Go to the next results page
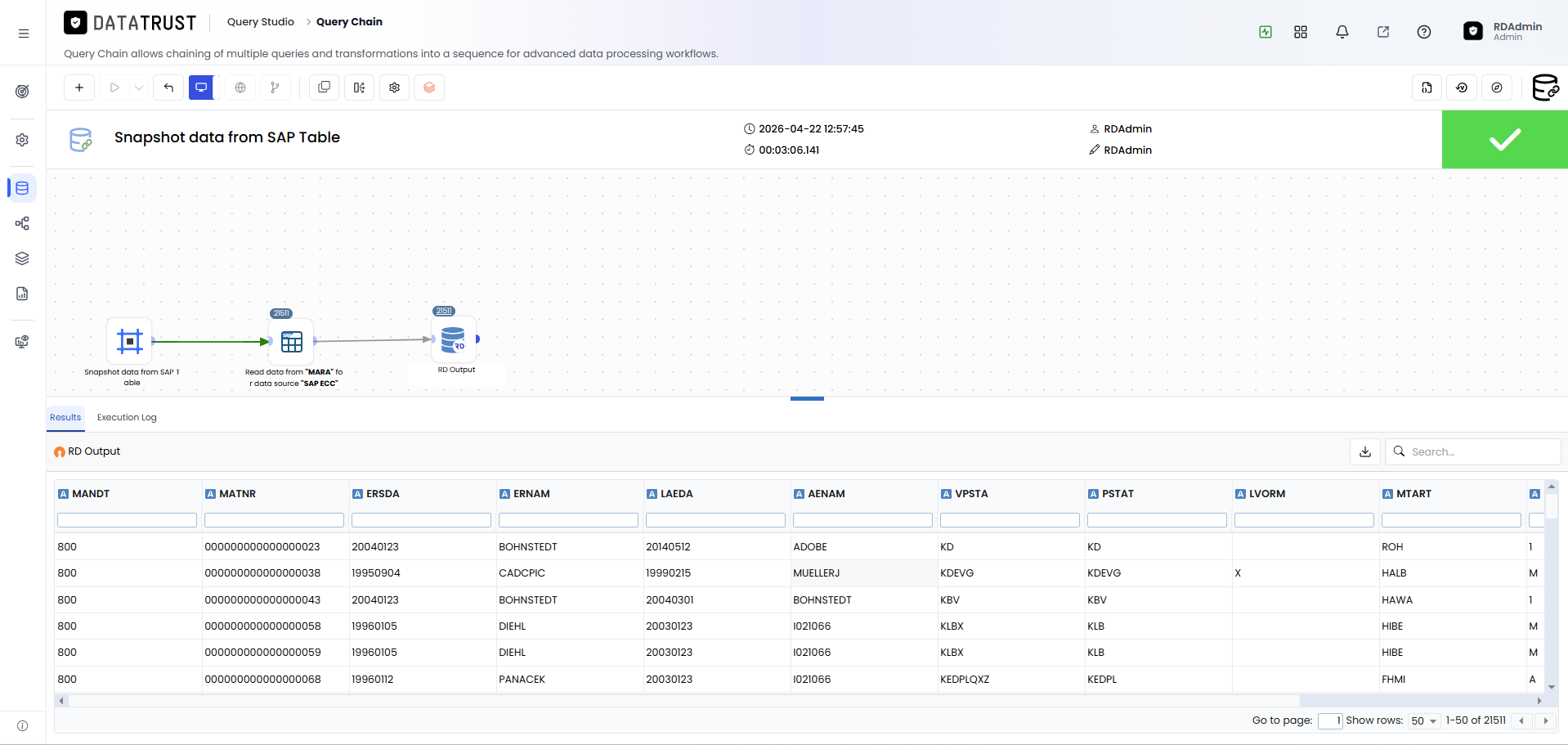Viewport: 1568px width, 745px height. (x=1546, y=720)
